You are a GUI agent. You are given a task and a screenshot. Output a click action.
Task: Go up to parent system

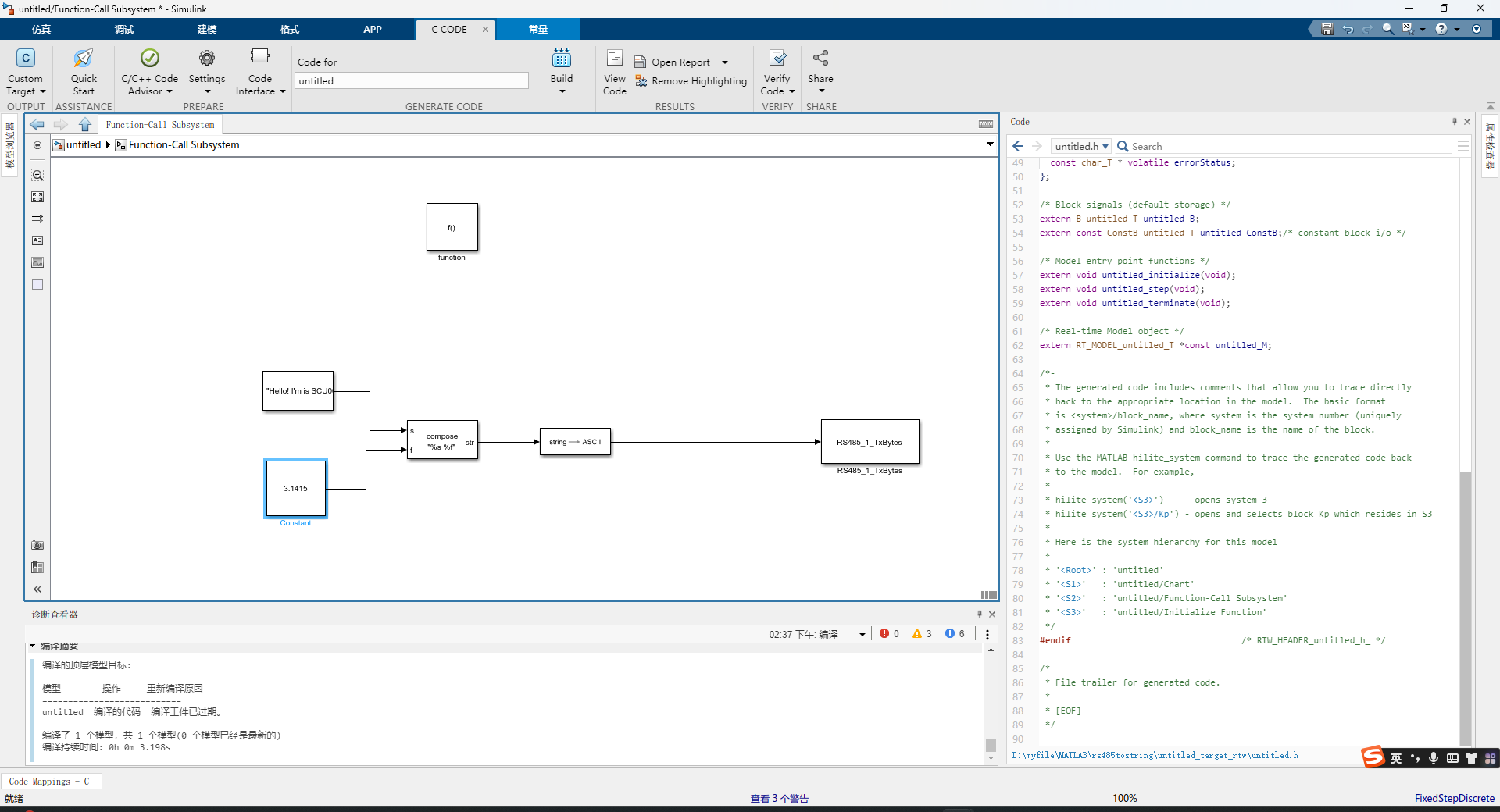coord(85,124)
